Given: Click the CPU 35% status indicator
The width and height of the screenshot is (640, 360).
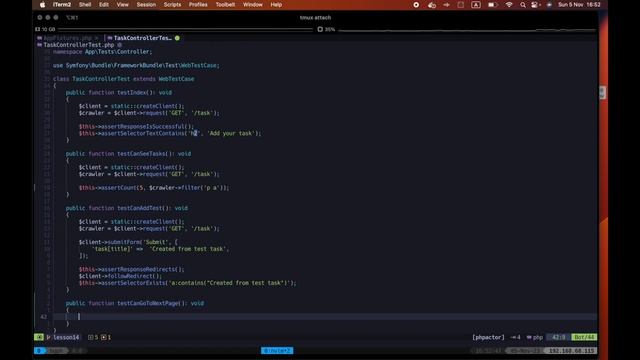Looking at the screenshot, I should click(327, 29).
